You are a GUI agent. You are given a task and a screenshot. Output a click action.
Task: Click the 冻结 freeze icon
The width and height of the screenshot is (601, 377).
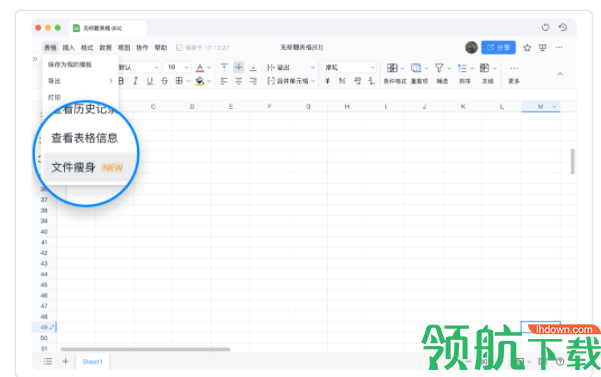coord(487,74)
